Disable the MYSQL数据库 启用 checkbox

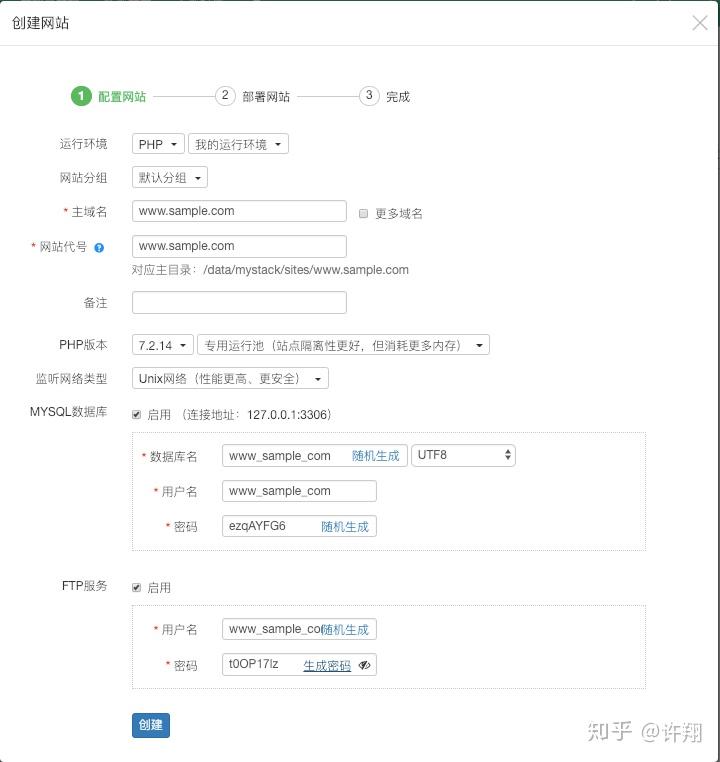point(137,414)
